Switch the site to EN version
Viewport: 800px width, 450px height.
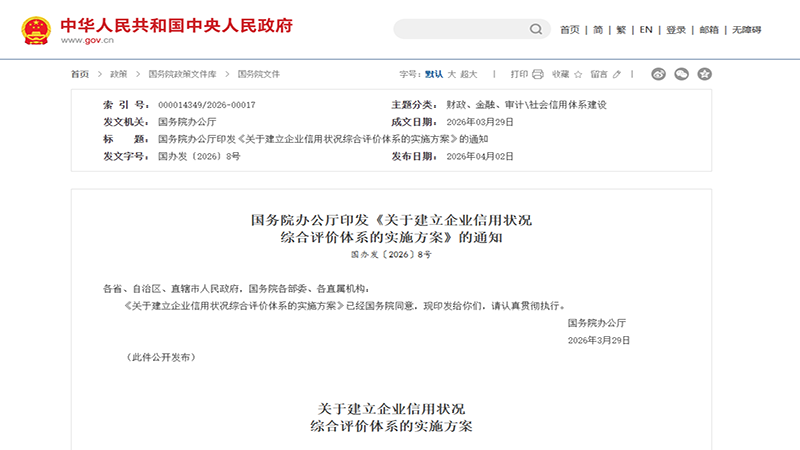(646, 30)
